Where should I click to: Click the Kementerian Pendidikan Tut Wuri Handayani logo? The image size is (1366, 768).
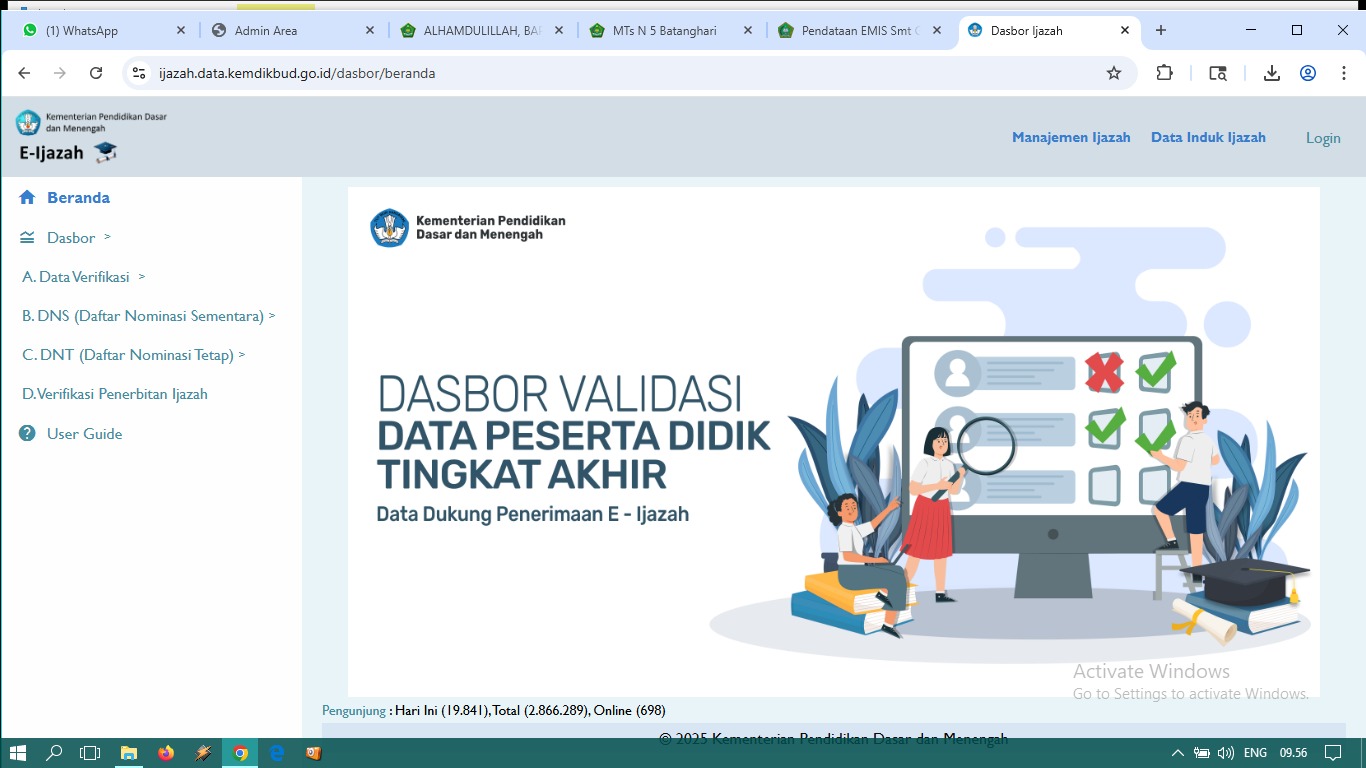26,124
